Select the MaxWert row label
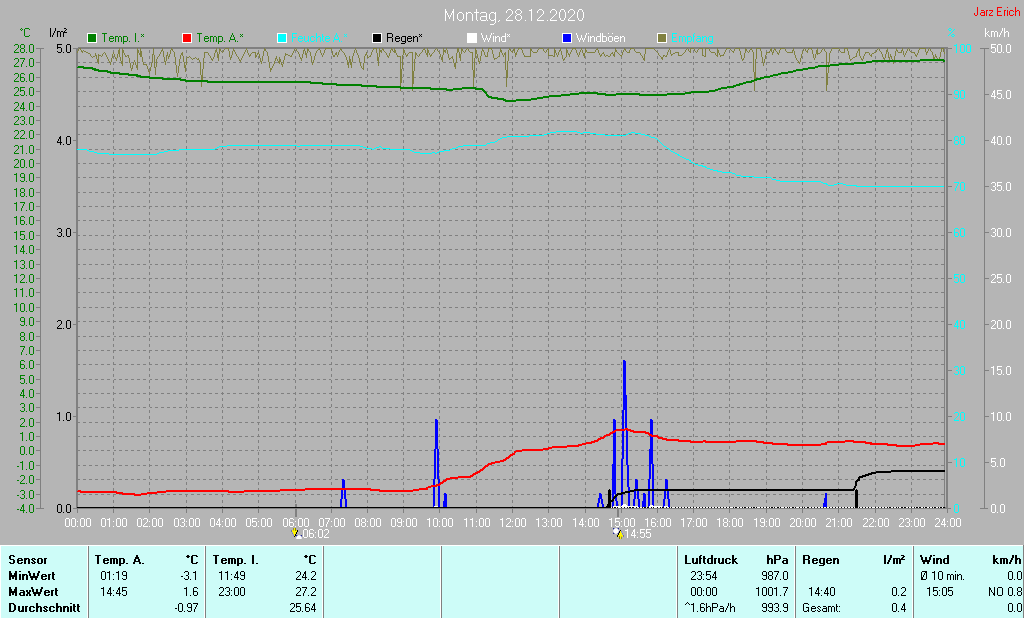 [x=32, y=592]
